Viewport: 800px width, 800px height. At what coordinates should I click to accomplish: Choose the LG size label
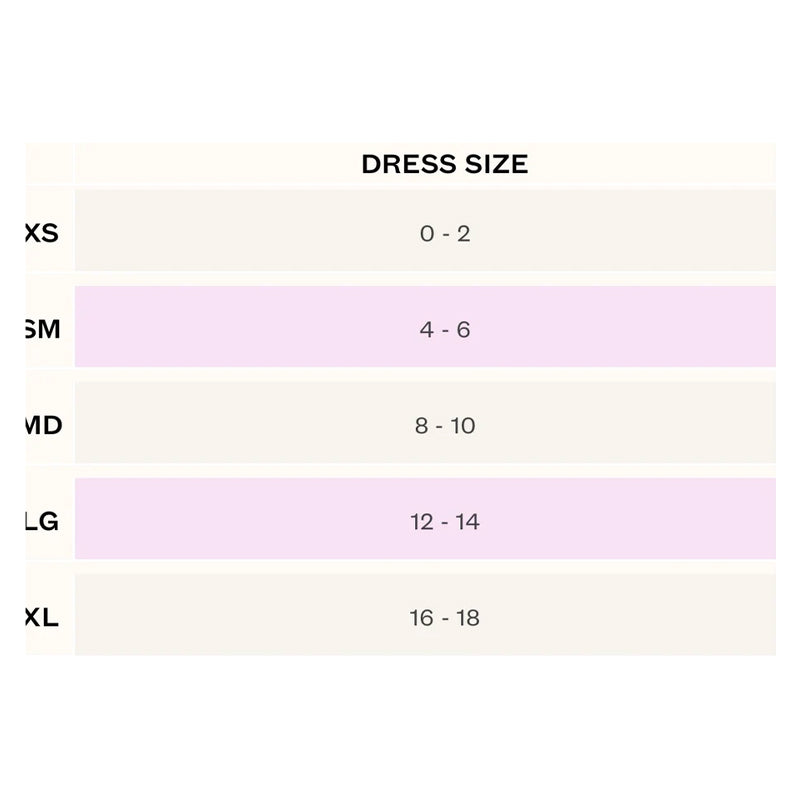pyautogui.click(x=42, y=521)
